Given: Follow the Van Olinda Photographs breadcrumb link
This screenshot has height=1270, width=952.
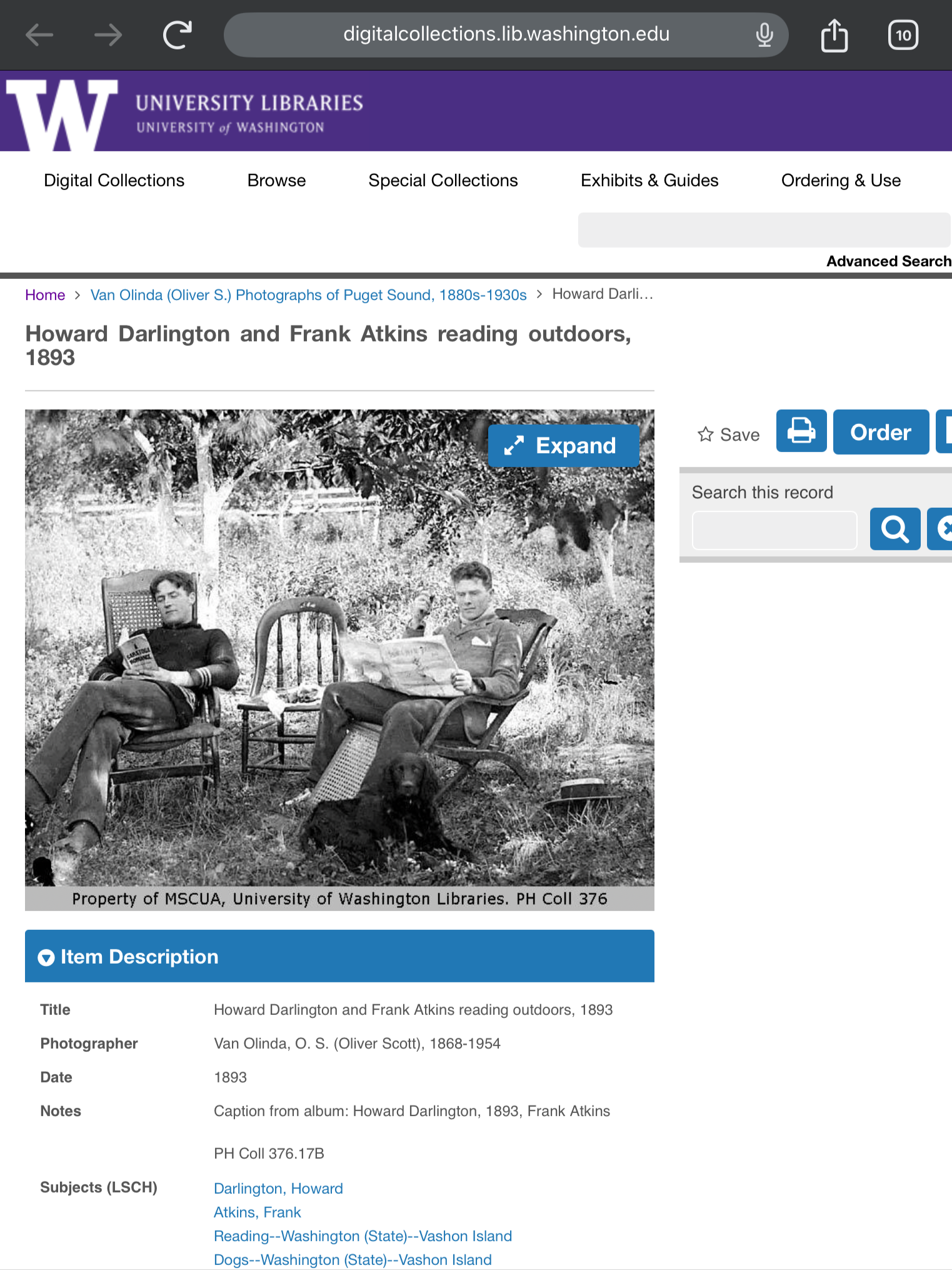Looking at the screenshot, I should coord(309,295).
